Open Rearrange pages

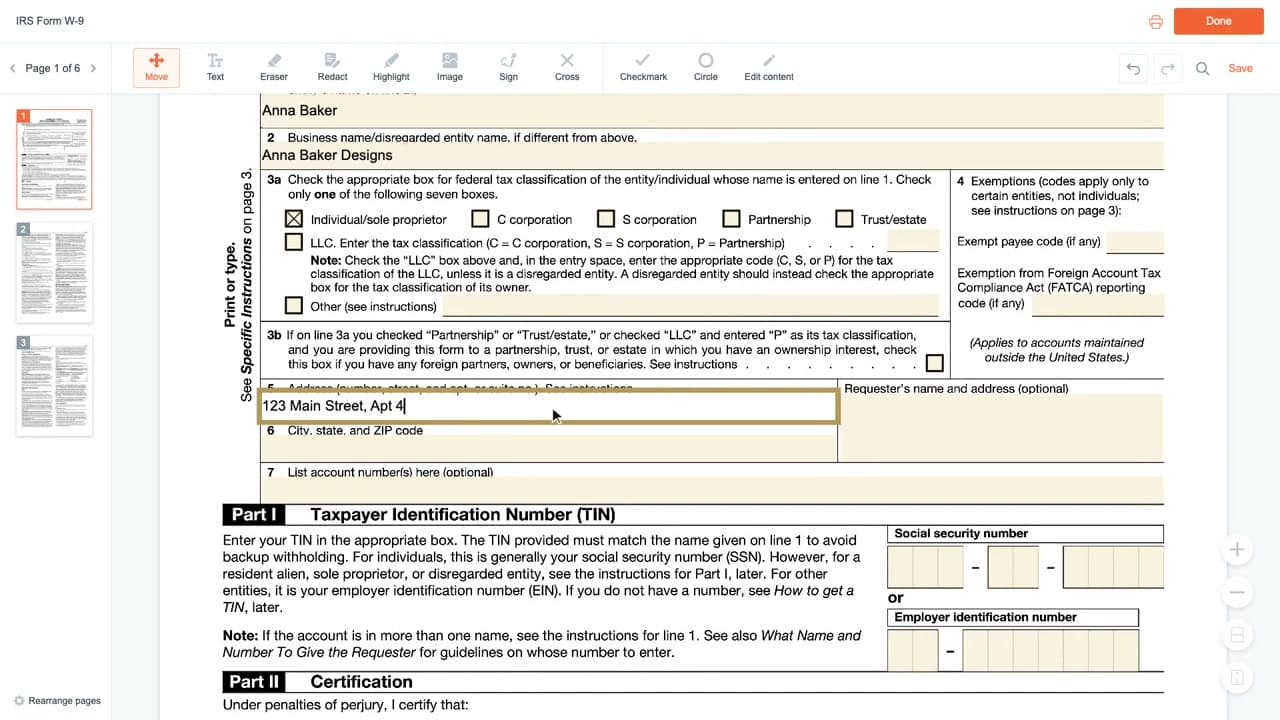pyautogui.click(x=57, y=700)
